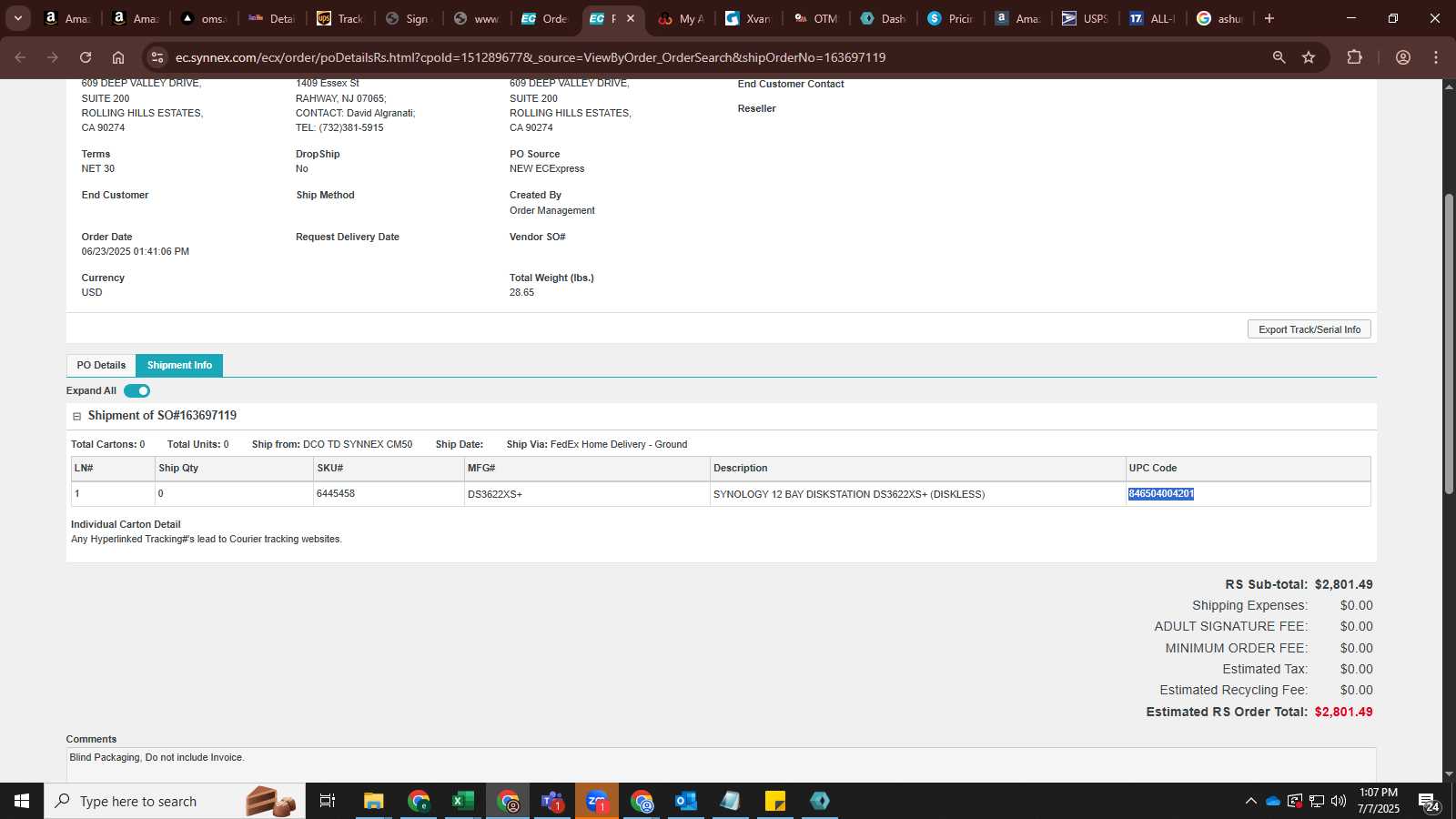This screenshot has height=819, width=1456.
Task: Switch to the Google ashu tab
Action: (x=1219, y=18)
